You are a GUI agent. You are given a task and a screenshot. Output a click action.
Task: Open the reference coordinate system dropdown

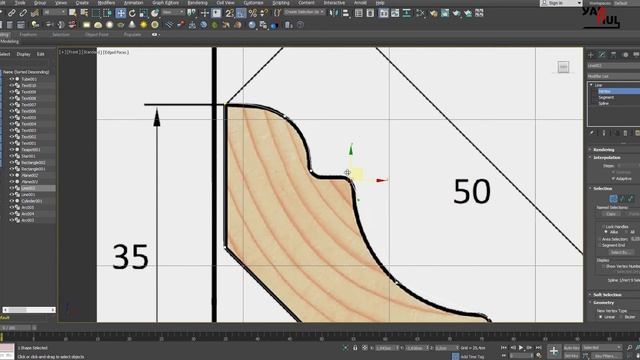173,13
